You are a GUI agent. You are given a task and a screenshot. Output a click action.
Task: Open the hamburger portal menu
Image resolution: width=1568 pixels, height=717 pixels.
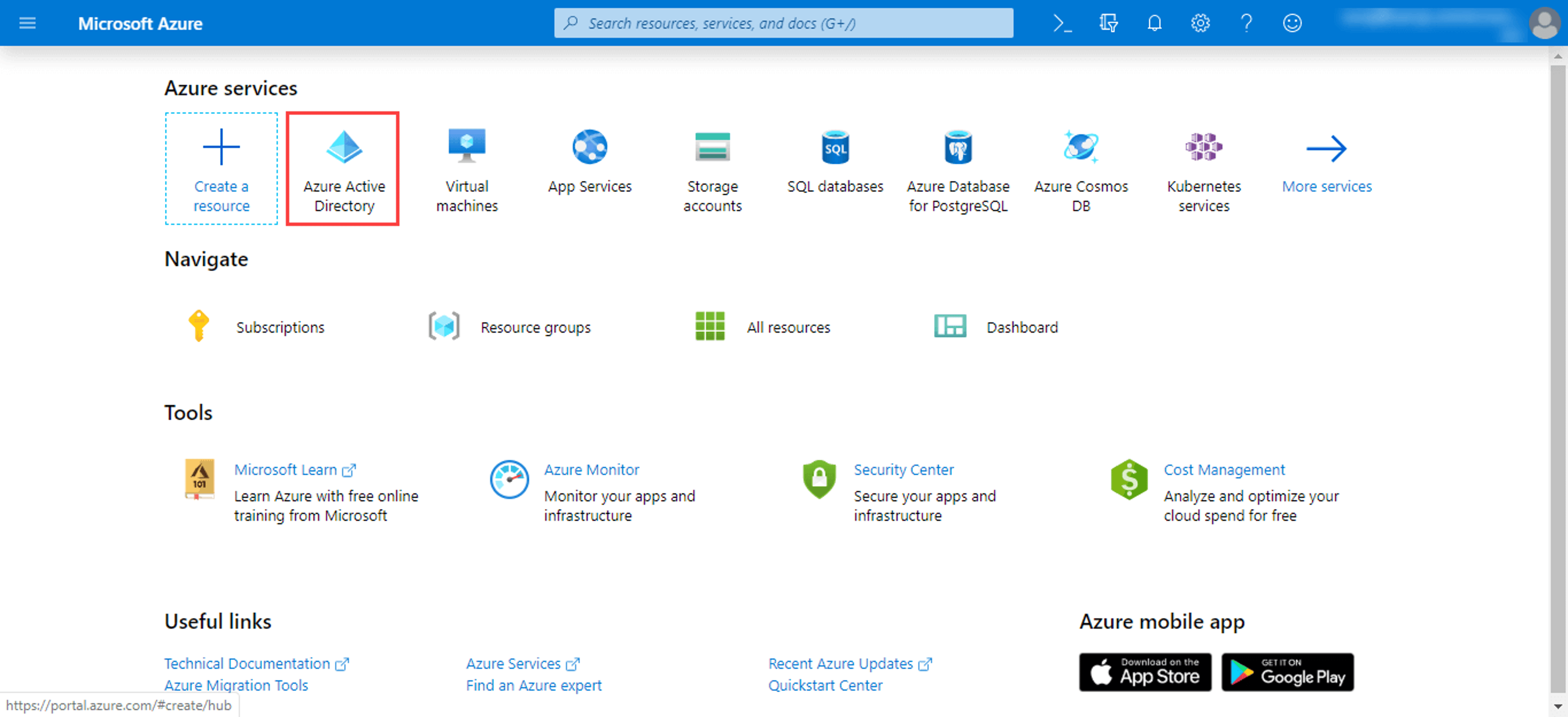pyautogui.click(x=27, y=23)
